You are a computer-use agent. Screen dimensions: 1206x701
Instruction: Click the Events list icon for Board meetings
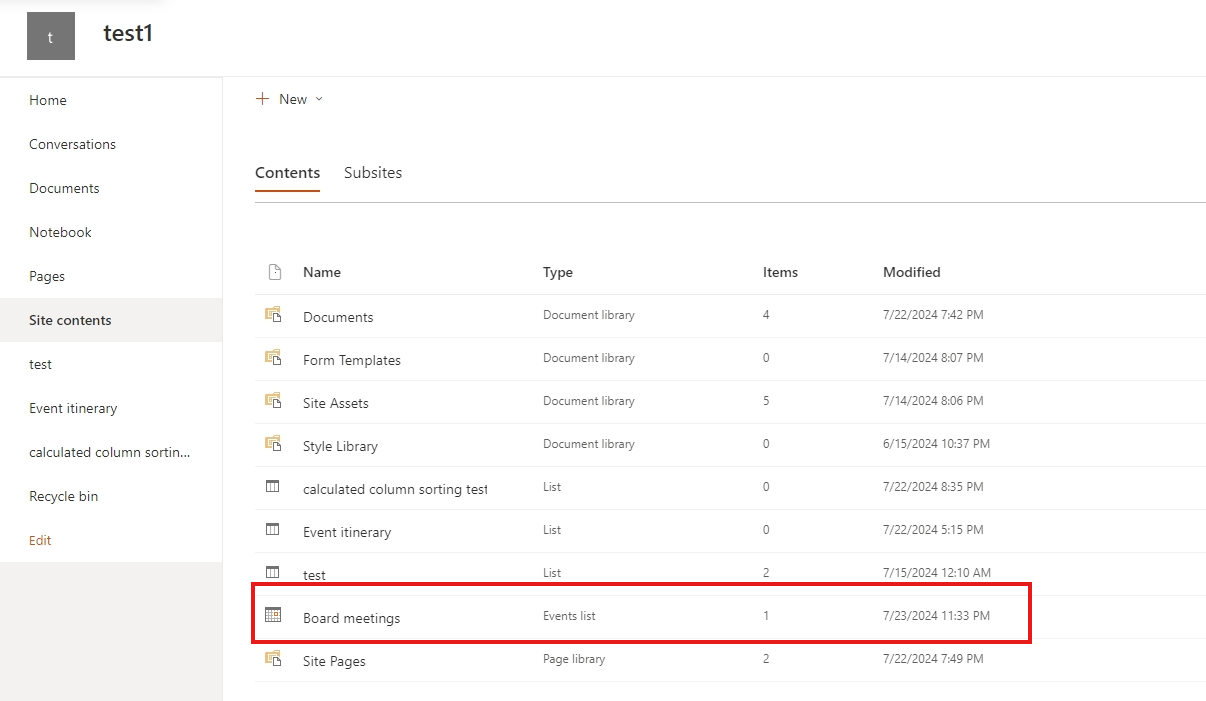click(272, 615)
